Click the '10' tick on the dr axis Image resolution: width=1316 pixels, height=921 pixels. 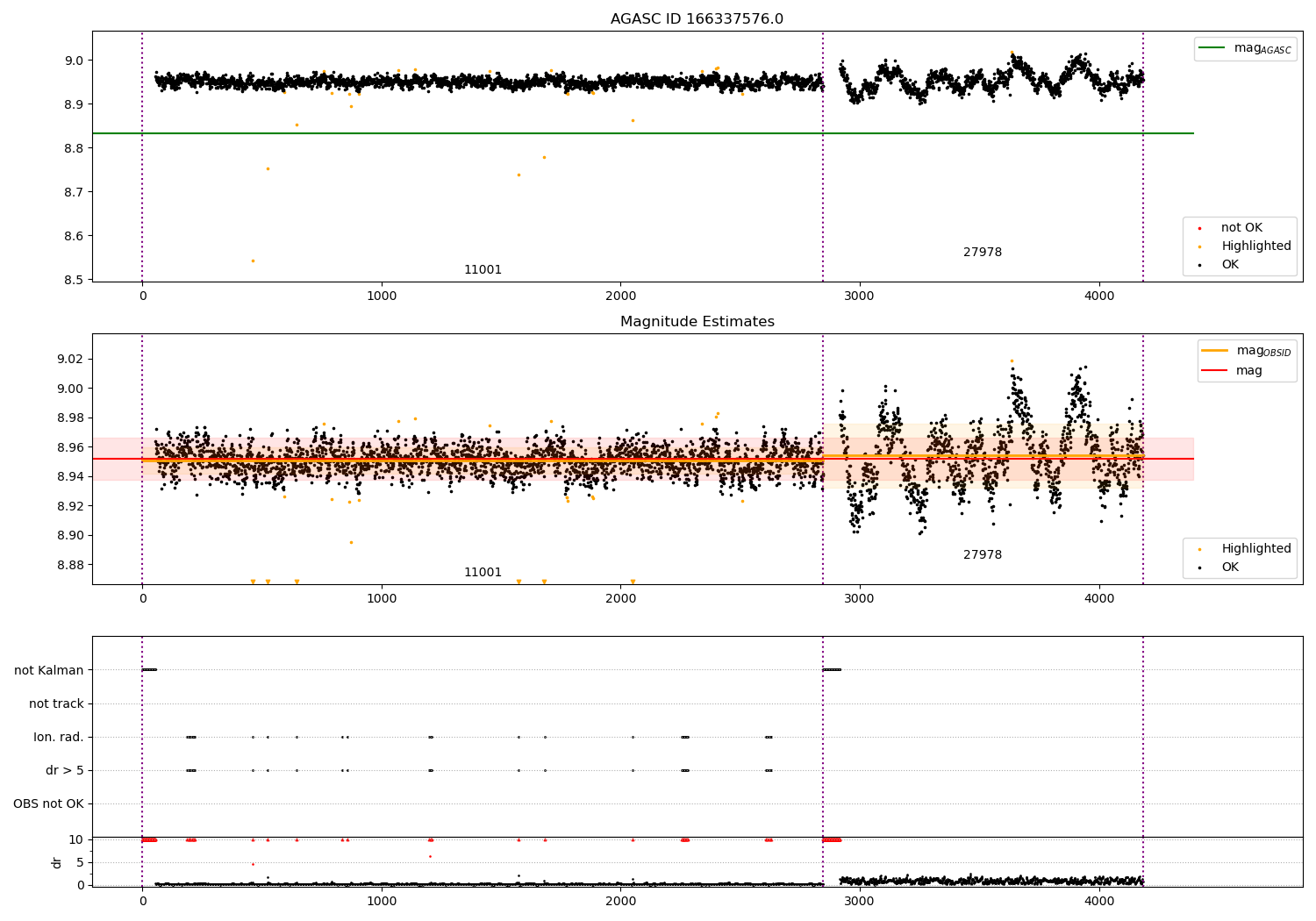click(76, 839)
